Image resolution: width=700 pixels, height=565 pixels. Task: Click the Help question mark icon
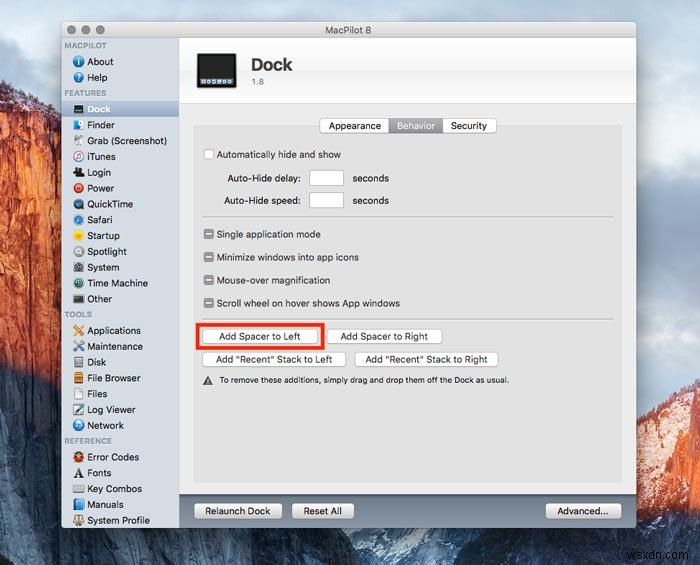point(79,78)
